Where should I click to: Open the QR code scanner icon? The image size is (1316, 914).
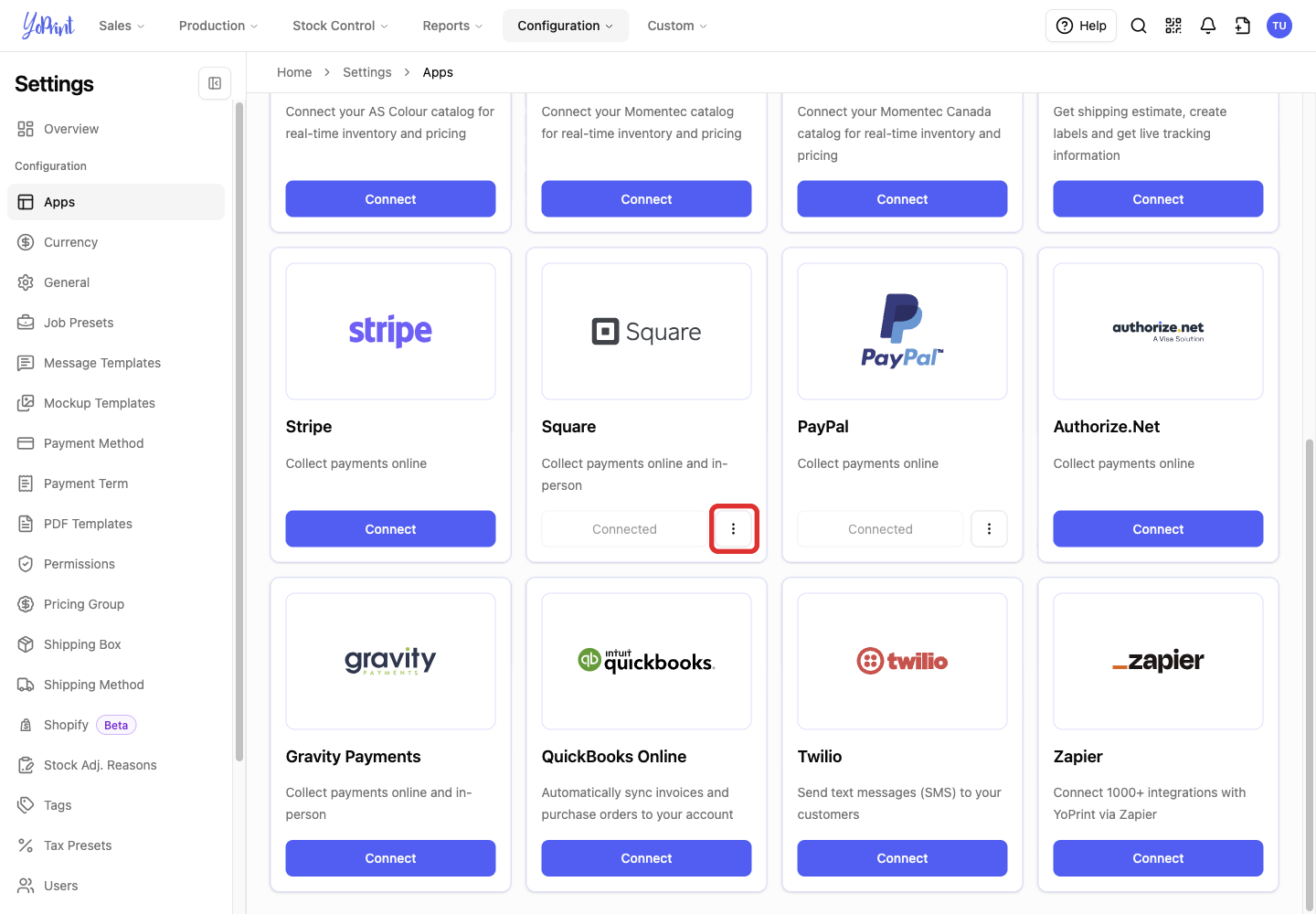point(1173,26)
